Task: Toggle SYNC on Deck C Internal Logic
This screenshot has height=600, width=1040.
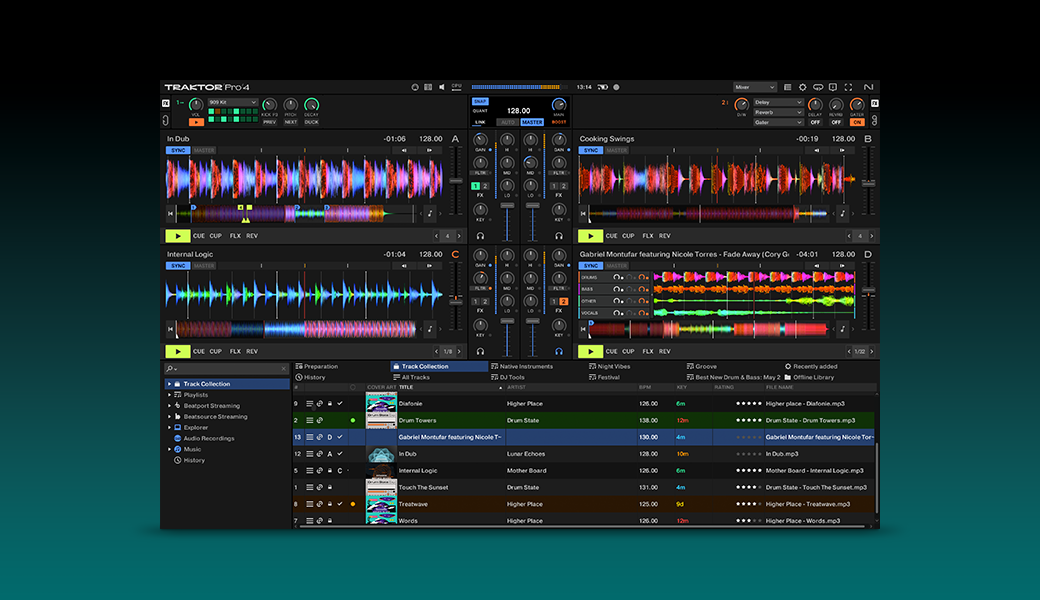Action: click(x=178, y=266)
